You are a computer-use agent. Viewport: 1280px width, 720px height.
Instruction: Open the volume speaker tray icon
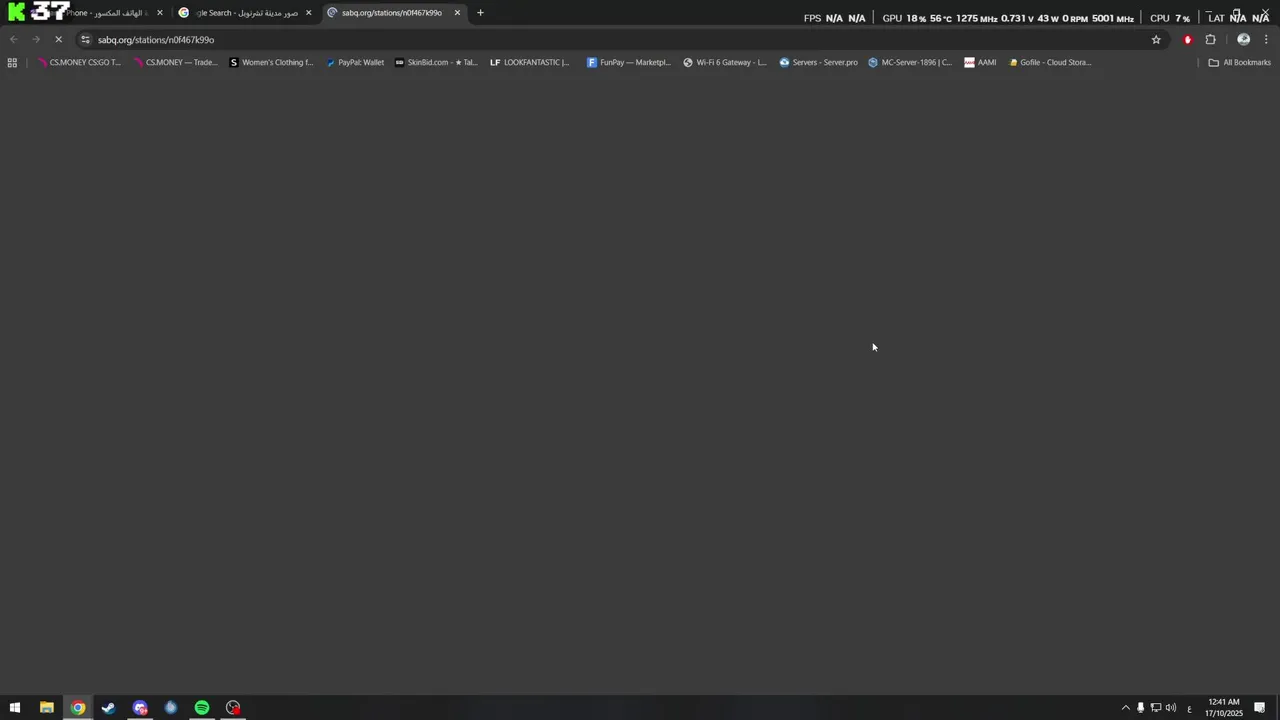click(x=1171, y=708)
